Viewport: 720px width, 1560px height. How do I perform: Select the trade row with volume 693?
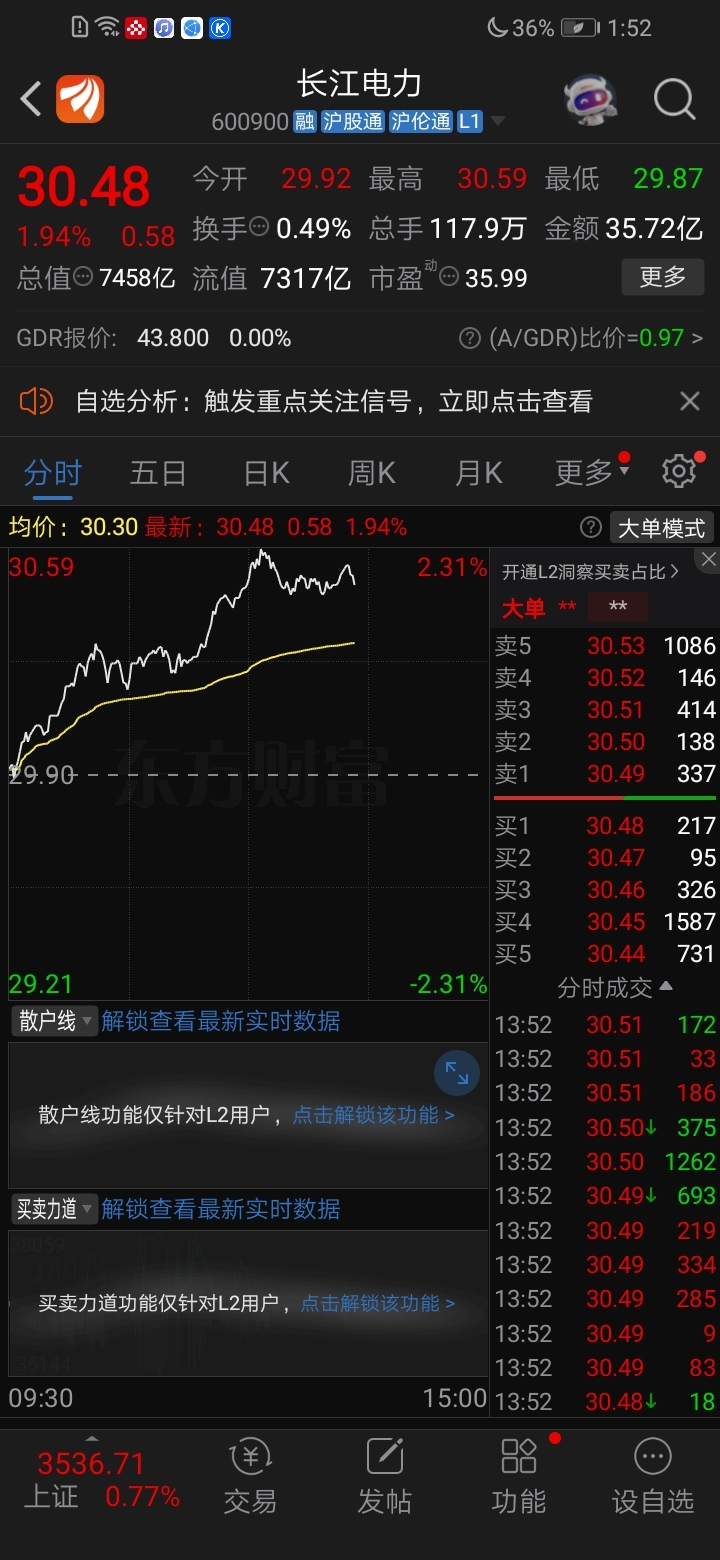(605, 1196)
